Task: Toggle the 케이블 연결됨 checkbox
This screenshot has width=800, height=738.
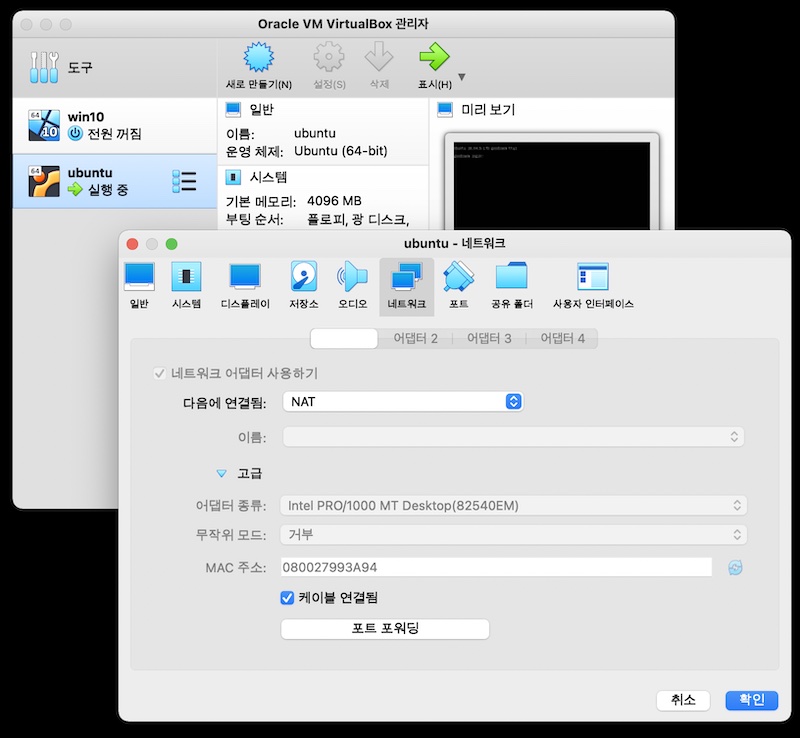Action: click(x=287, y=598)
